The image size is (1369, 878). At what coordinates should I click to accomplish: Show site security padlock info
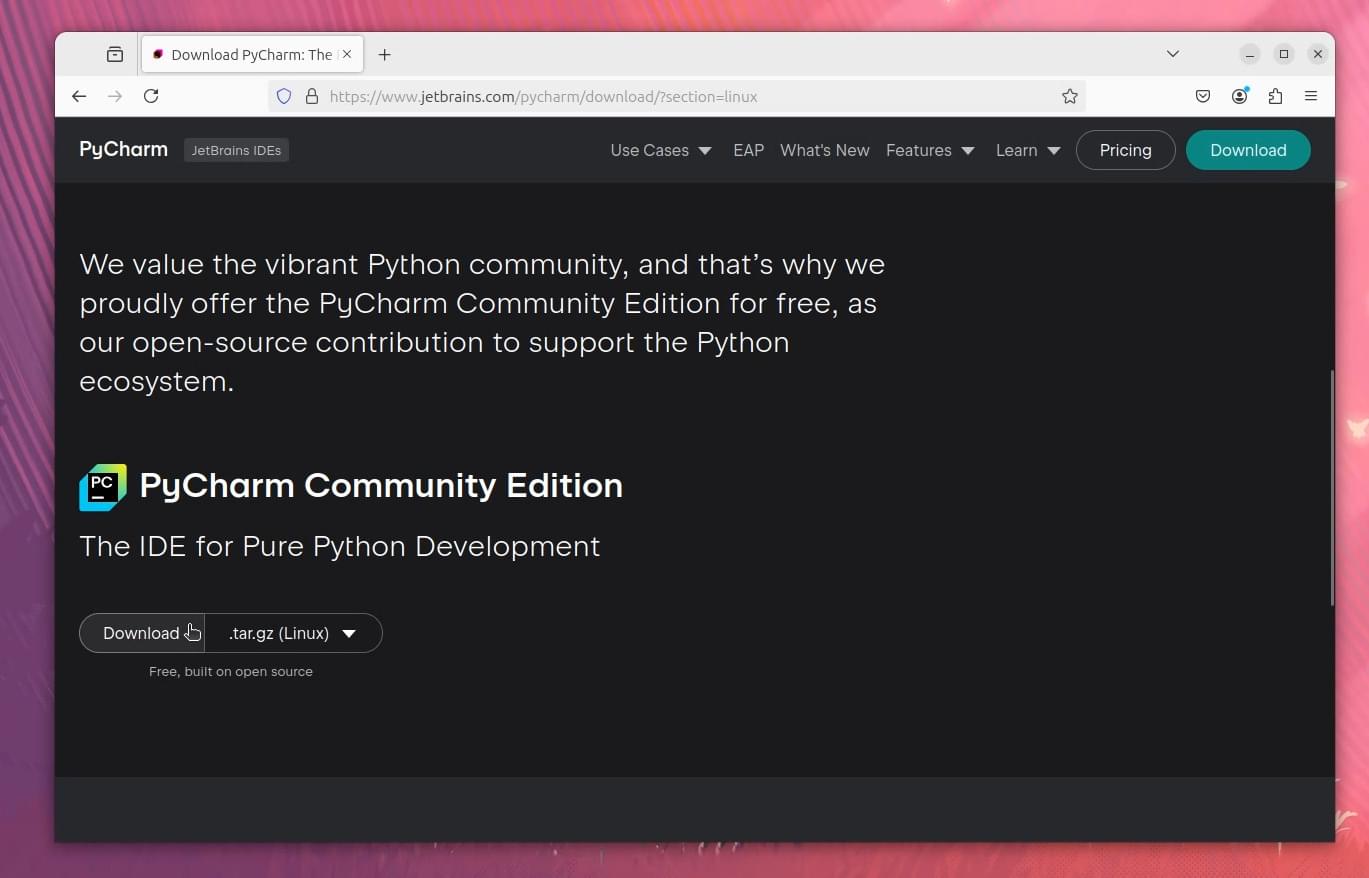(311, 97)
